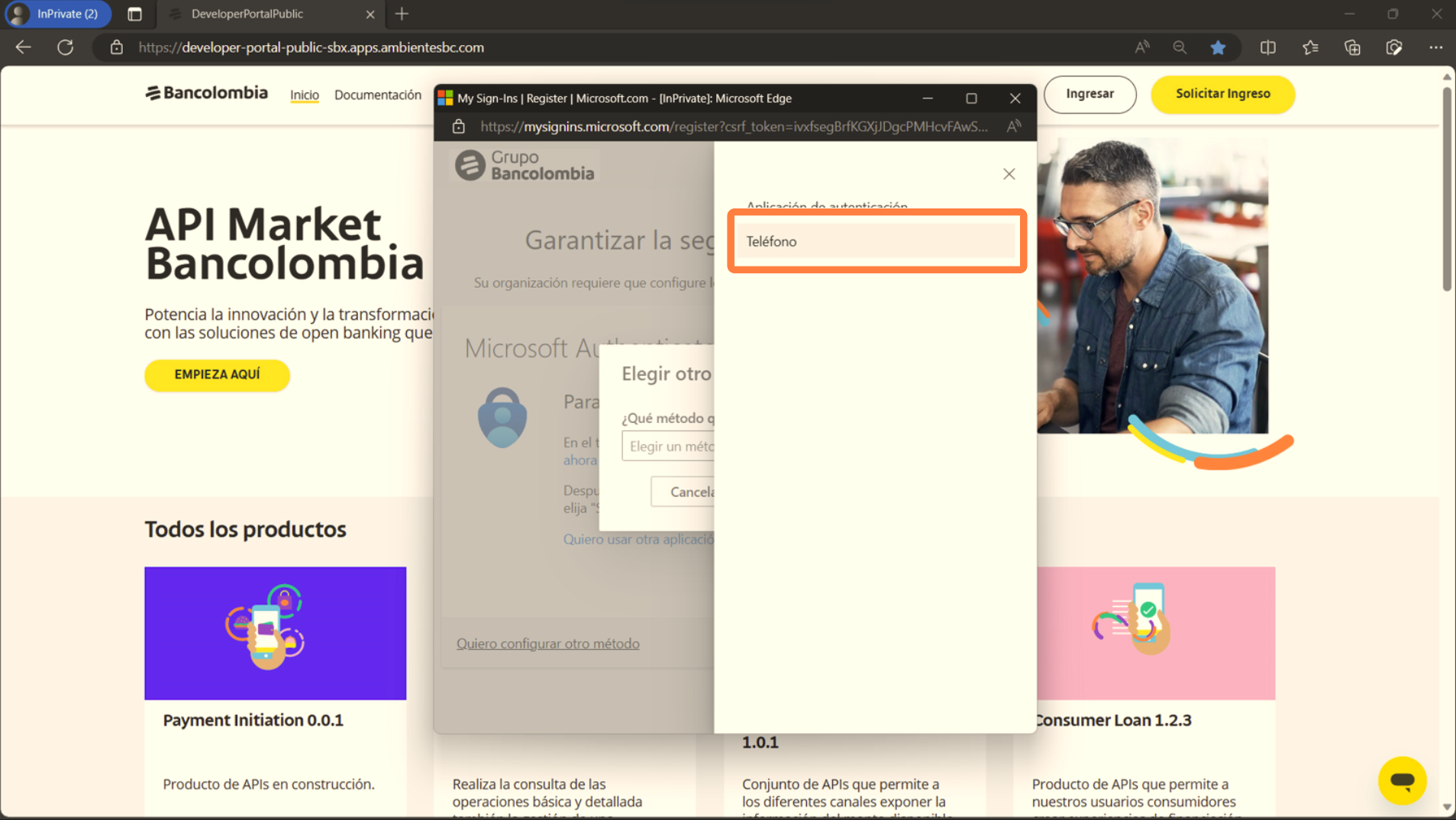This screenshot has height=820, width=1456.
Task: Click the Bancolombia logo in the portal header
Action: click(x=206, y=93)
